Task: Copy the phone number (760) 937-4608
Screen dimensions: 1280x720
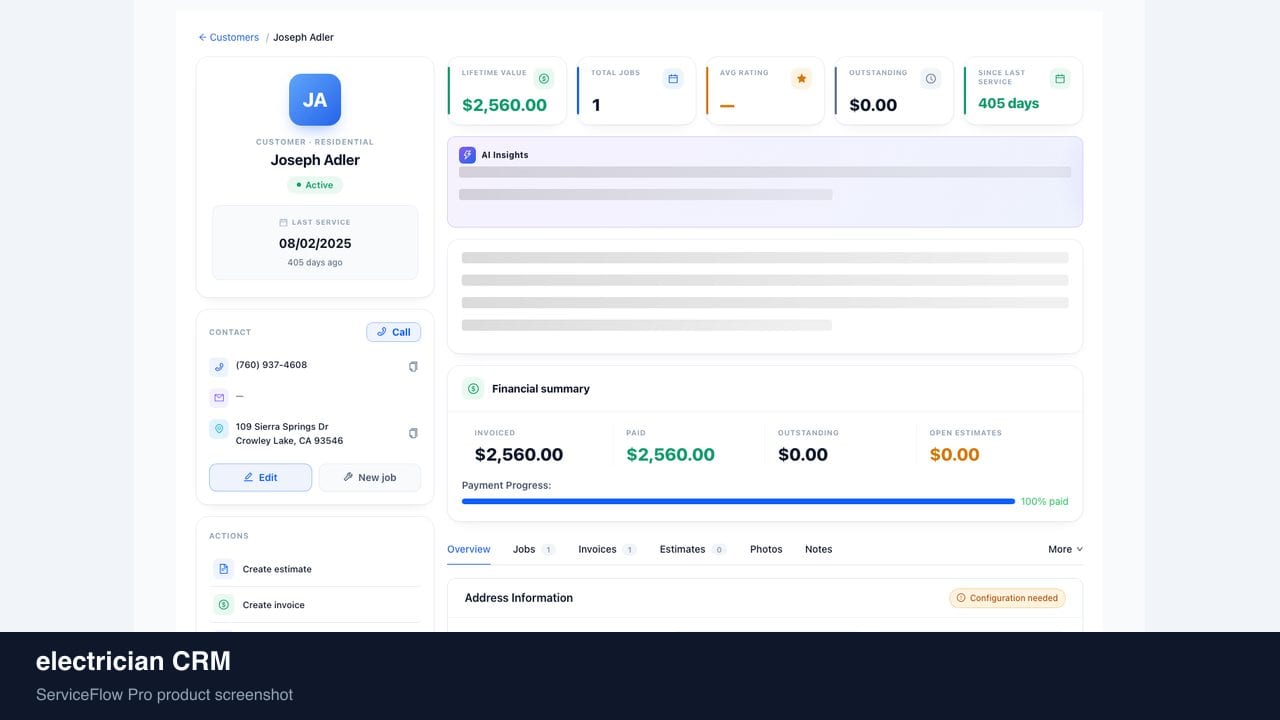Action: click(413, 366)
